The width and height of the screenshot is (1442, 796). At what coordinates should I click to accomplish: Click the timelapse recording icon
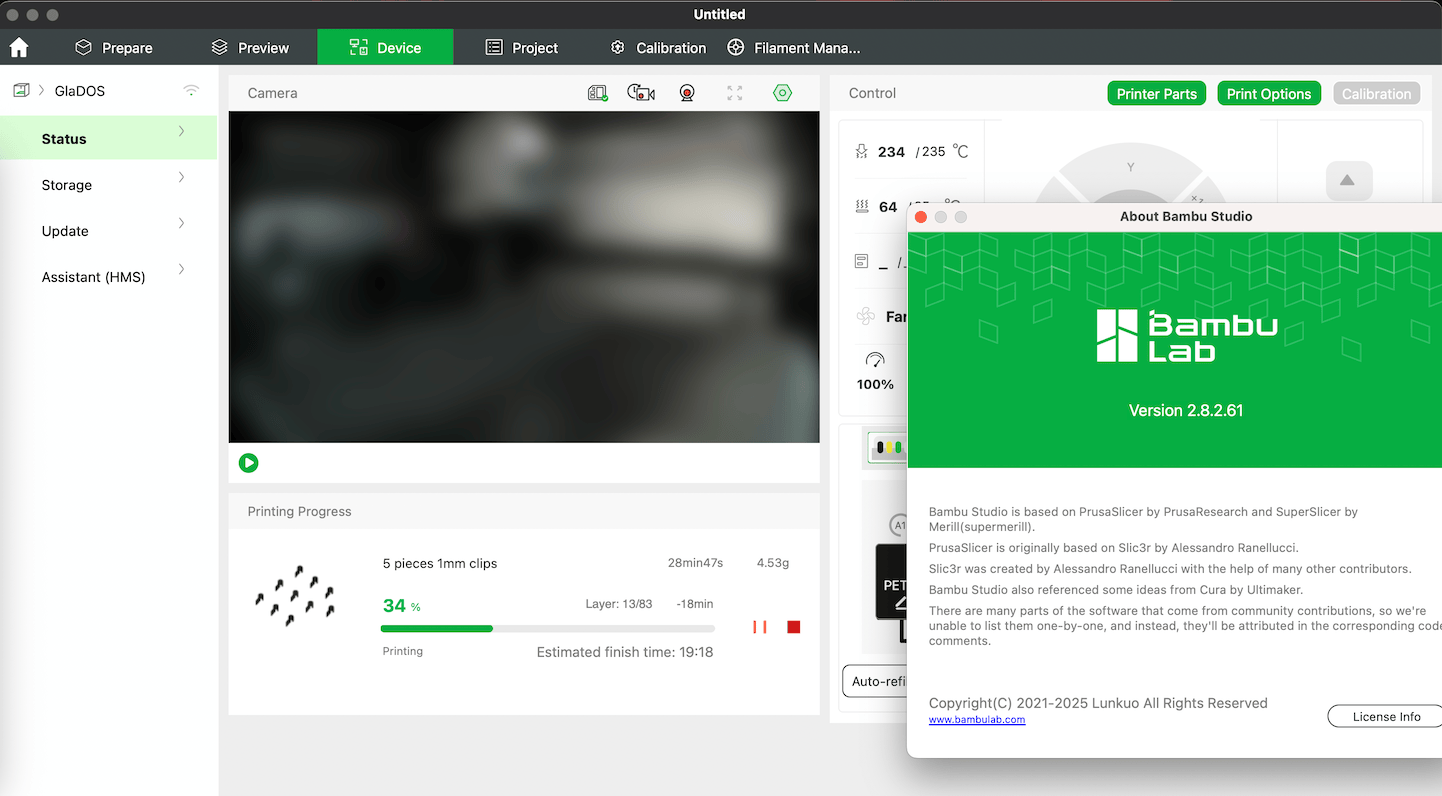tap(641, 93)
